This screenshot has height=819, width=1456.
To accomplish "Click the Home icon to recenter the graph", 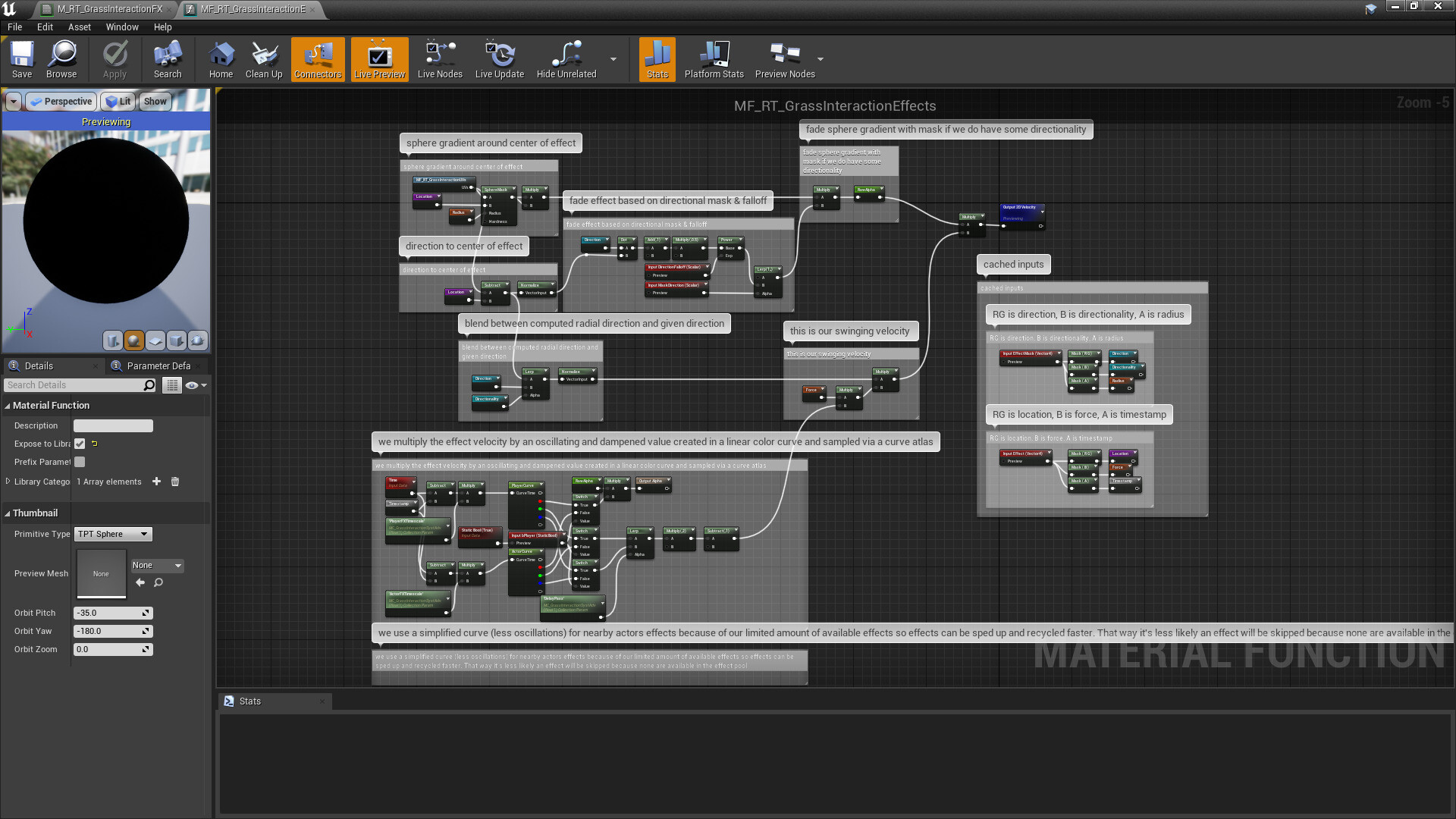I will [x=221, y=59].
